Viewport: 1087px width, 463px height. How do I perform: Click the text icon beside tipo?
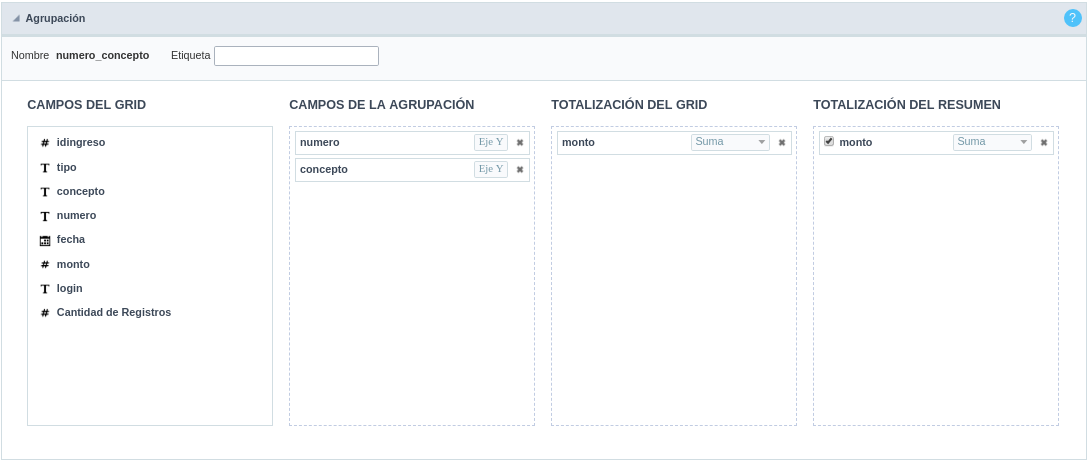44,168
